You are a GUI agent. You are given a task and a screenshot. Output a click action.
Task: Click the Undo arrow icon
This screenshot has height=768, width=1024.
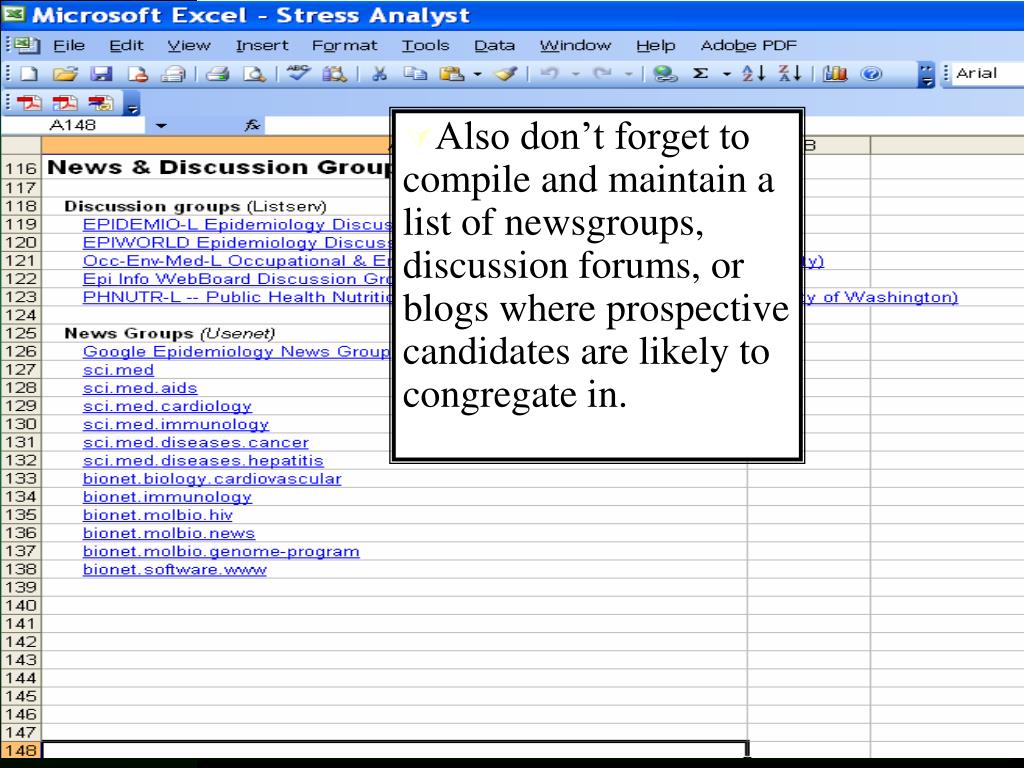click(549, 74)
